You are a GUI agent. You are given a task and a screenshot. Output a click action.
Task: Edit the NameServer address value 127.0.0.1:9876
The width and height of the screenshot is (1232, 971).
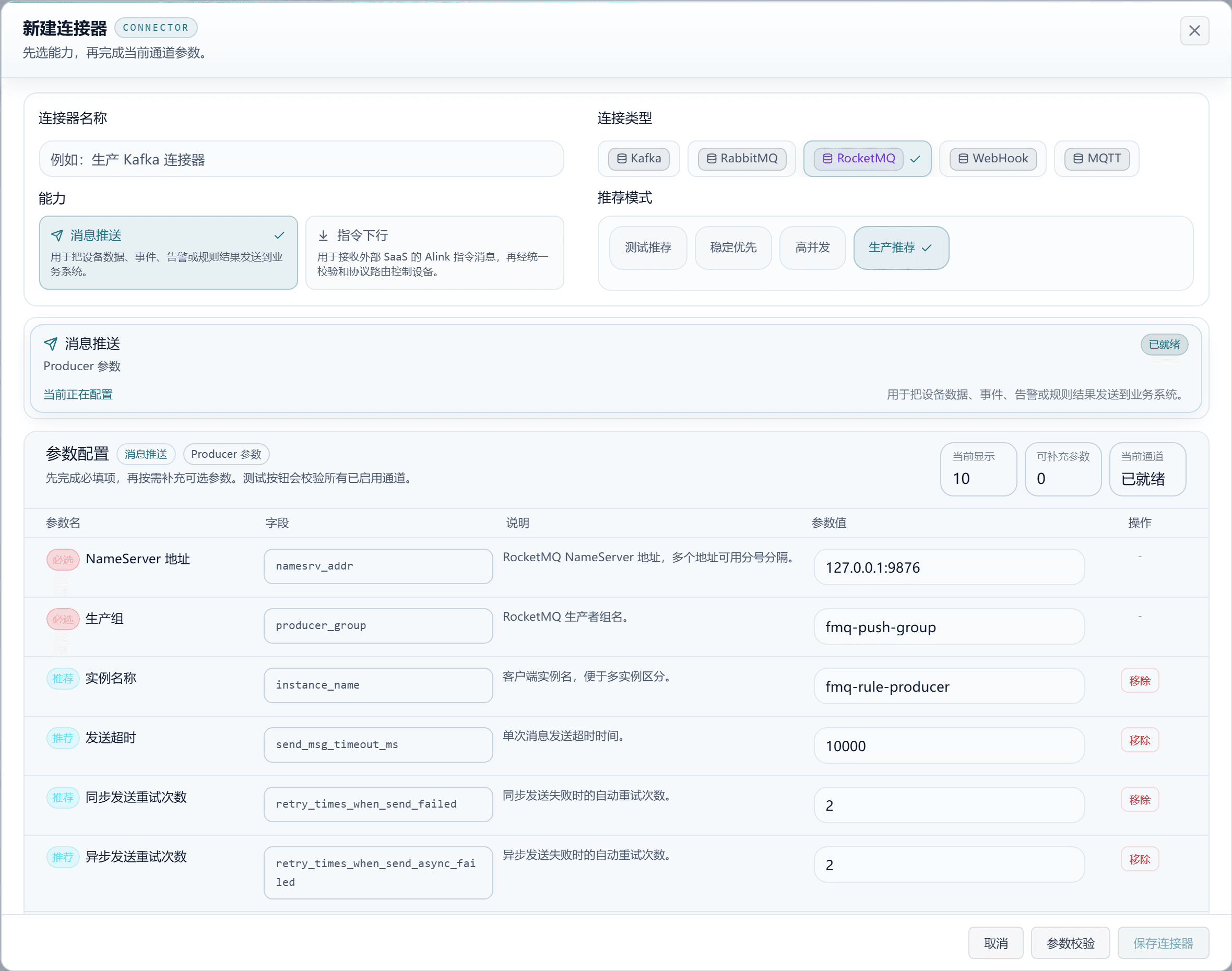point(949,567)
